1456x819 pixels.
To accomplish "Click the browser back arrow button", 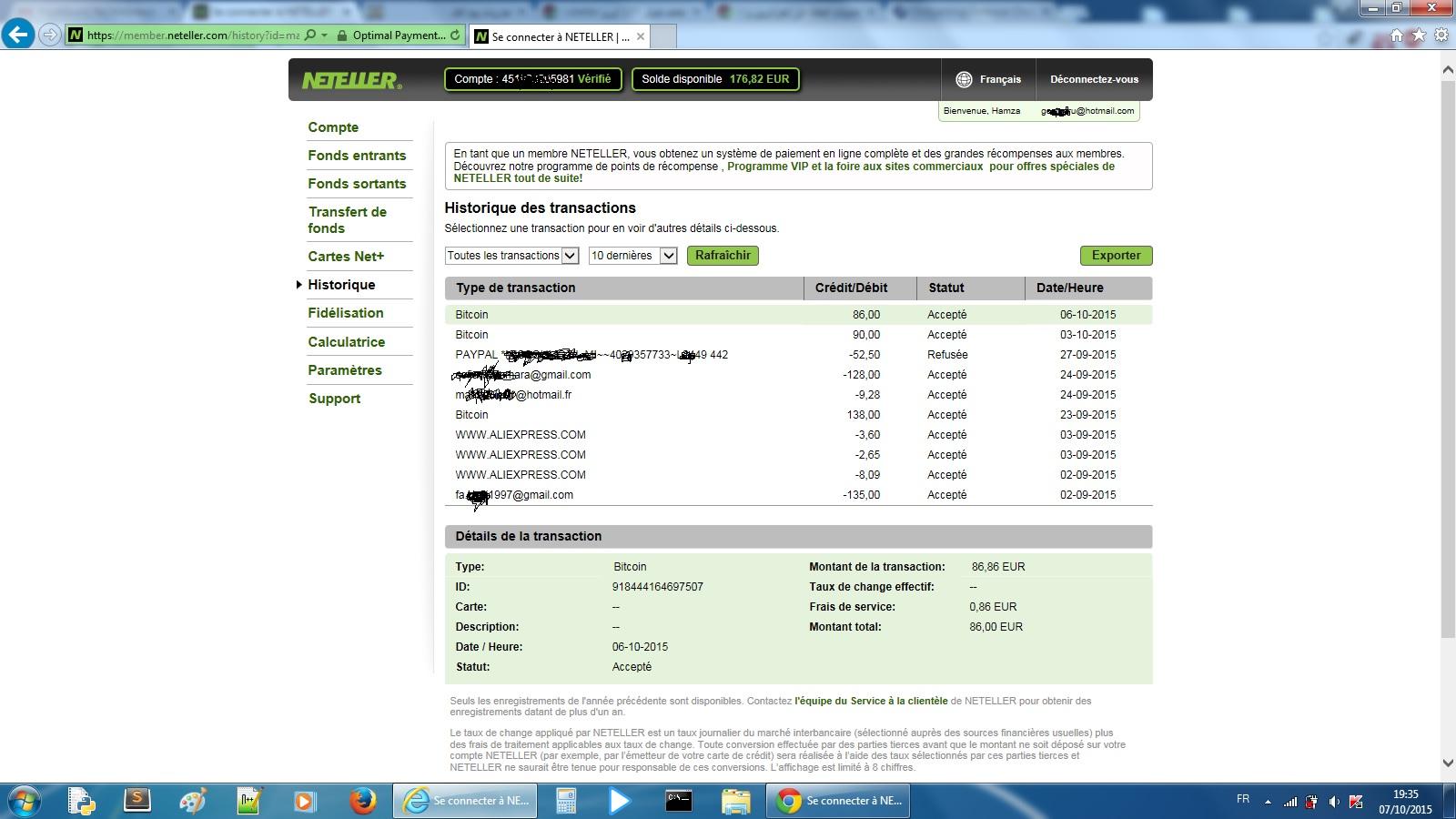I will tap(17, 35).
